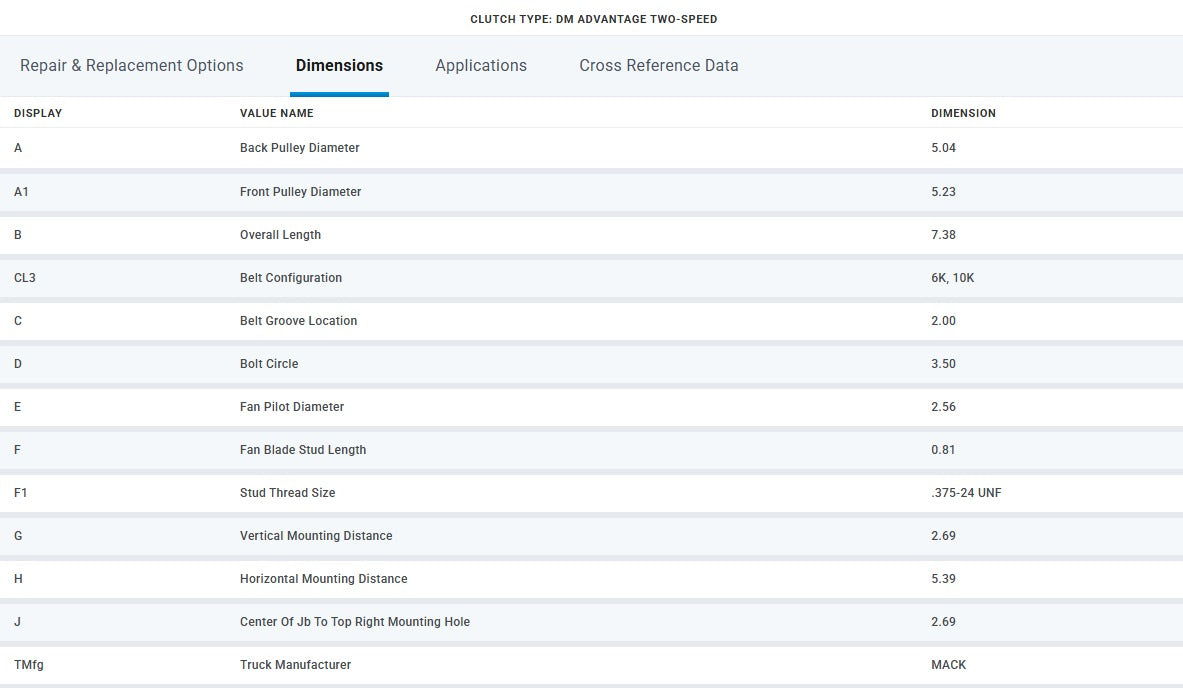Switch to the Applications tab
The image size is (1183, 688).
pyautogui.click(x=481, y=66)
